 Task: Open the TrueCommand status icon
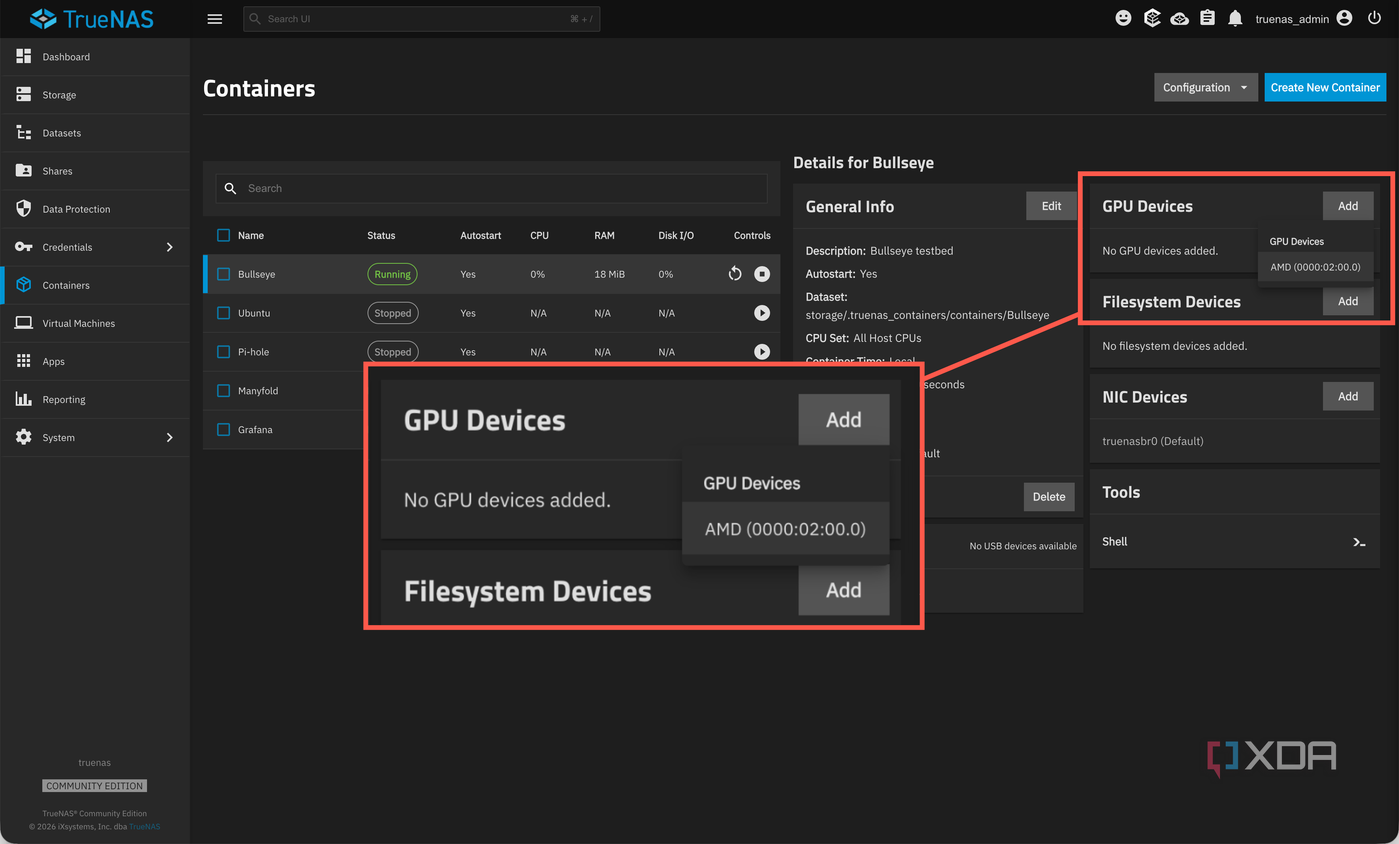click(1152, 18)
